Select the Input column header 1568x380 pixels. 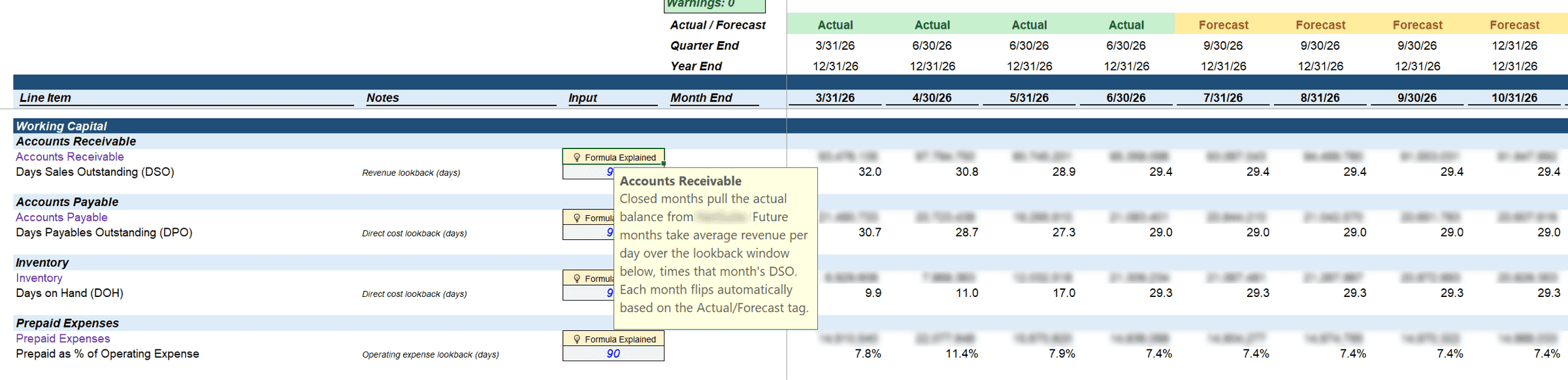583,98
